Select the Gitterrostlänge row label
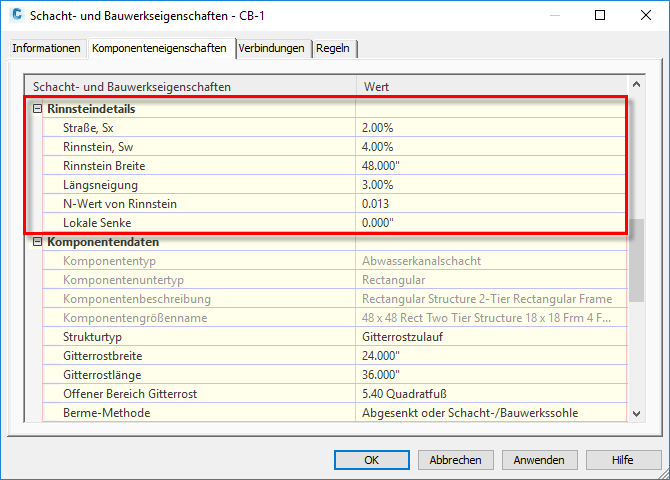 [102, 375]
